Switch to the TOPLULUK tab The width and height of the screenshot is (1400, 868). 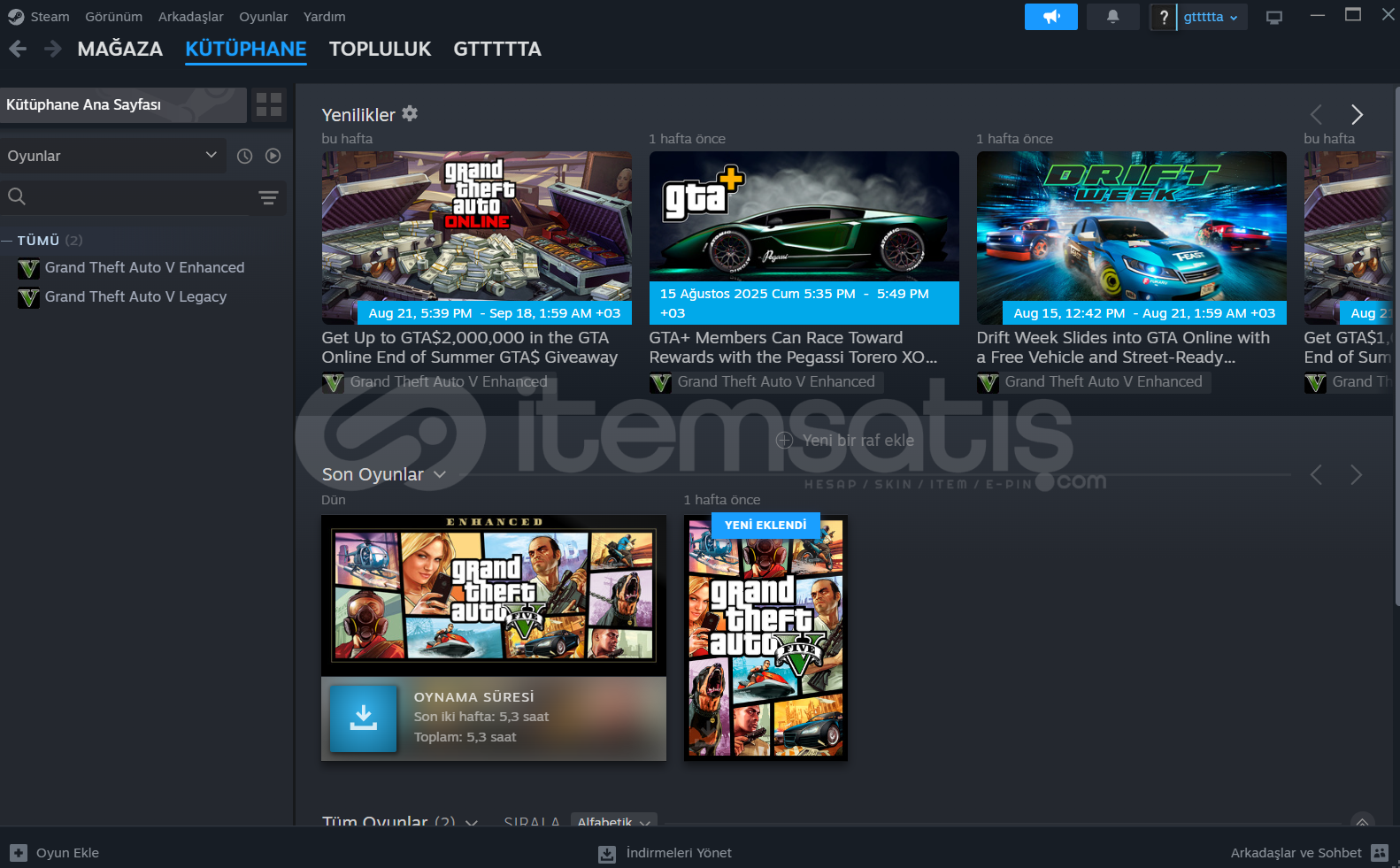click(x=380, y=49)
